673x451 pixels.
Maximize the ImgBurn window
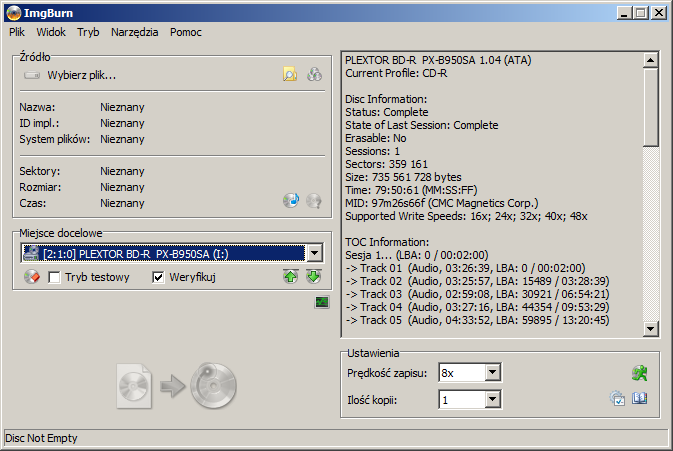coord(640,13)
